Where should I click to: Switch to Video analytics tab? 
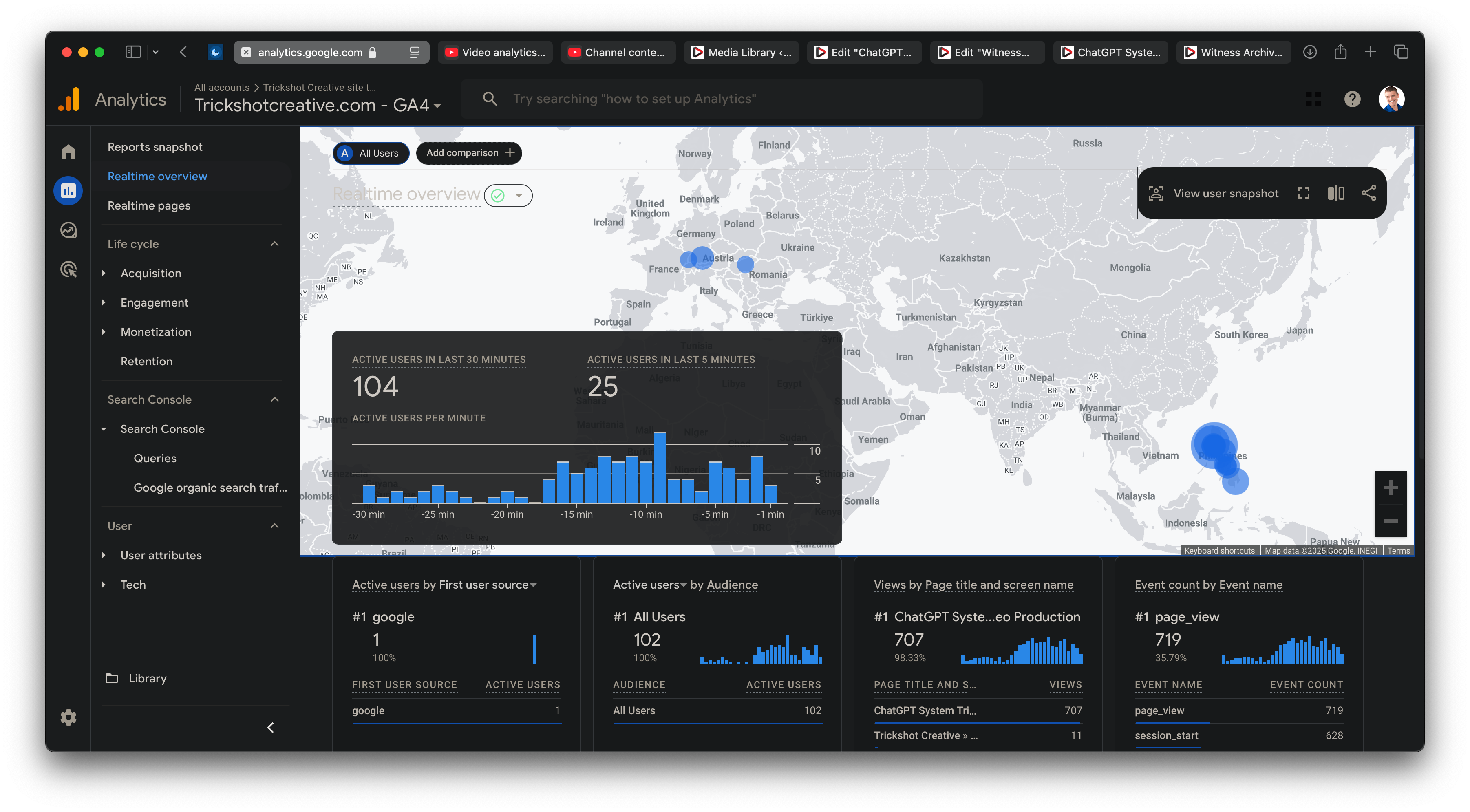coord(495,52)
